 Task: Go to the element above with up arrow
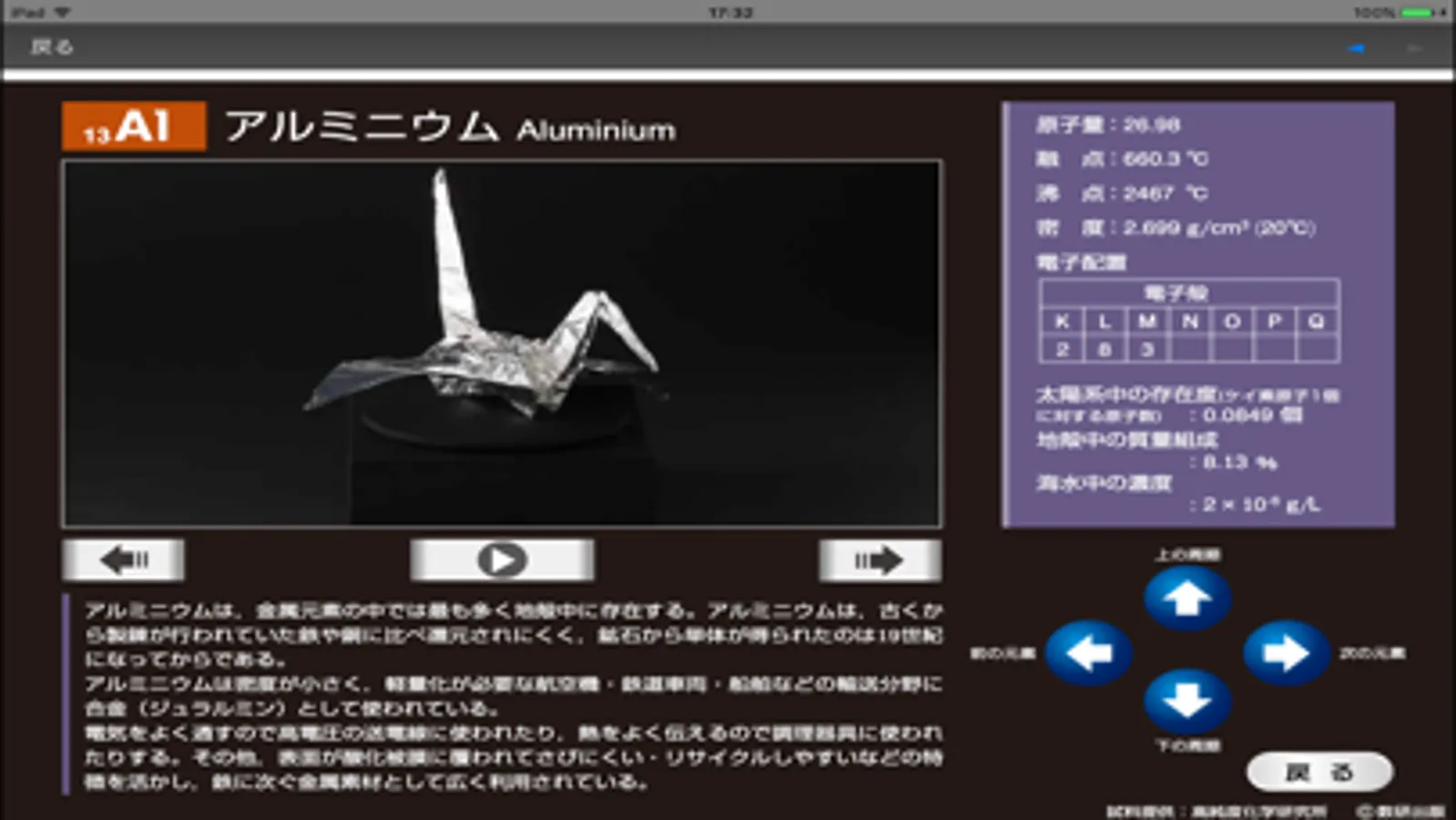[x=1187, y=598]
